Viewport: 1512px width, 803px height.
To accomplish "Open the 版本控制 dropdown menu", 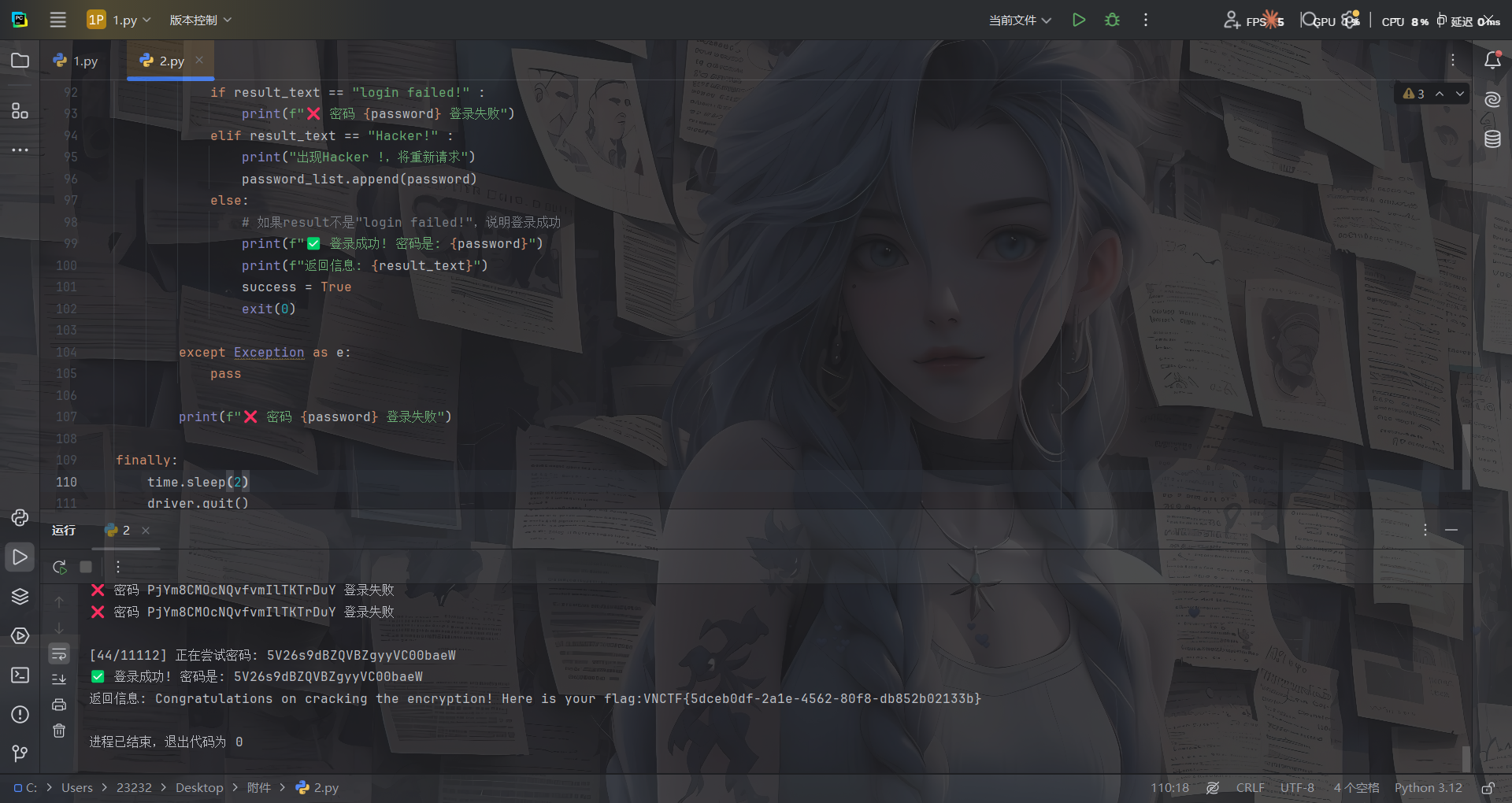I will pyautogui.click(x=200, y=20).
